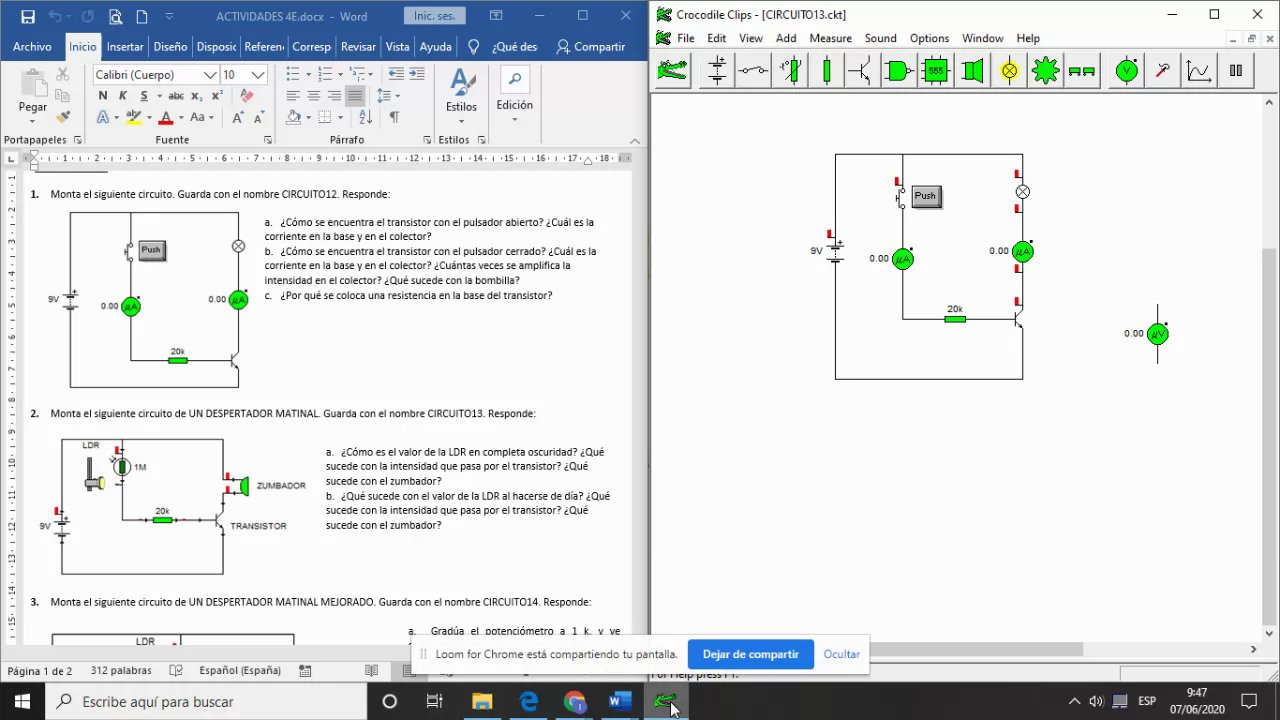Apply the yellow text highlight color button
This screenshot has width=1280, height=720.
coord(133,117)
